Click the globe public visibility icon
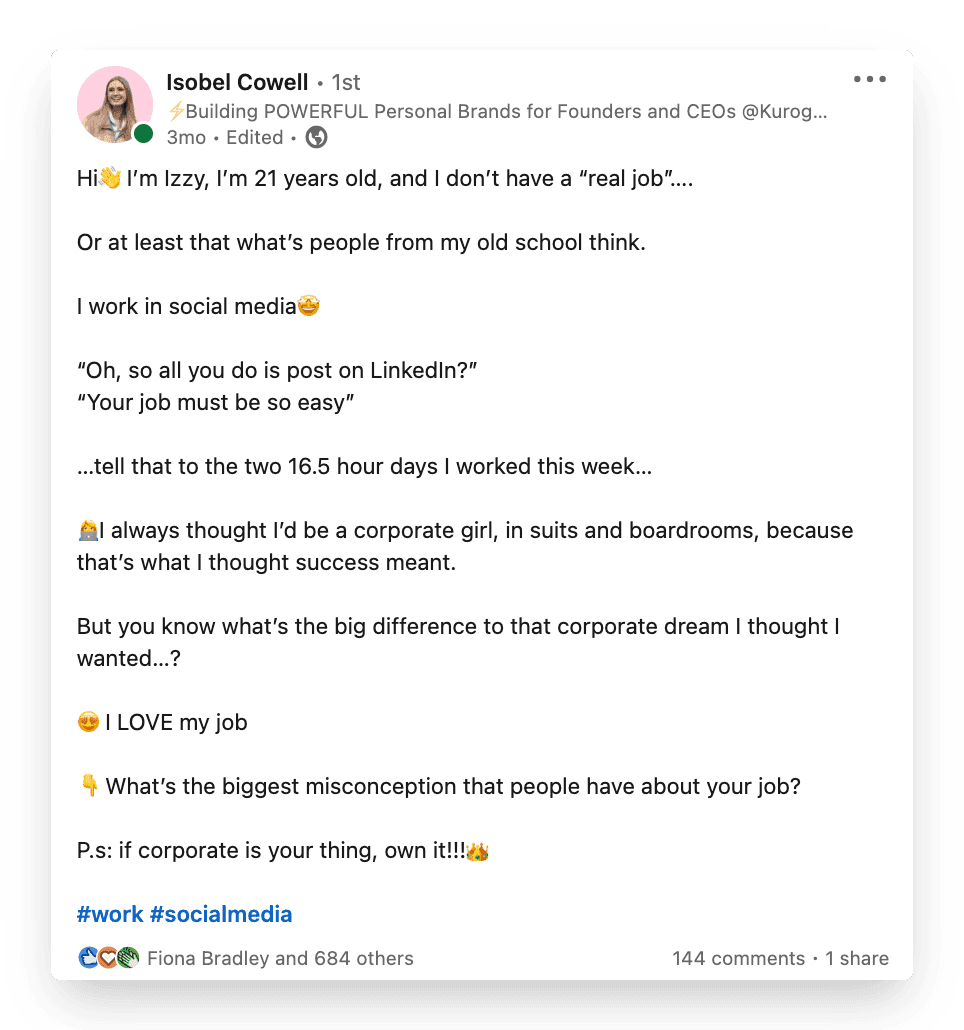Screen dimensions: 964x1030 pyautogui.click(x=316, y=138)
